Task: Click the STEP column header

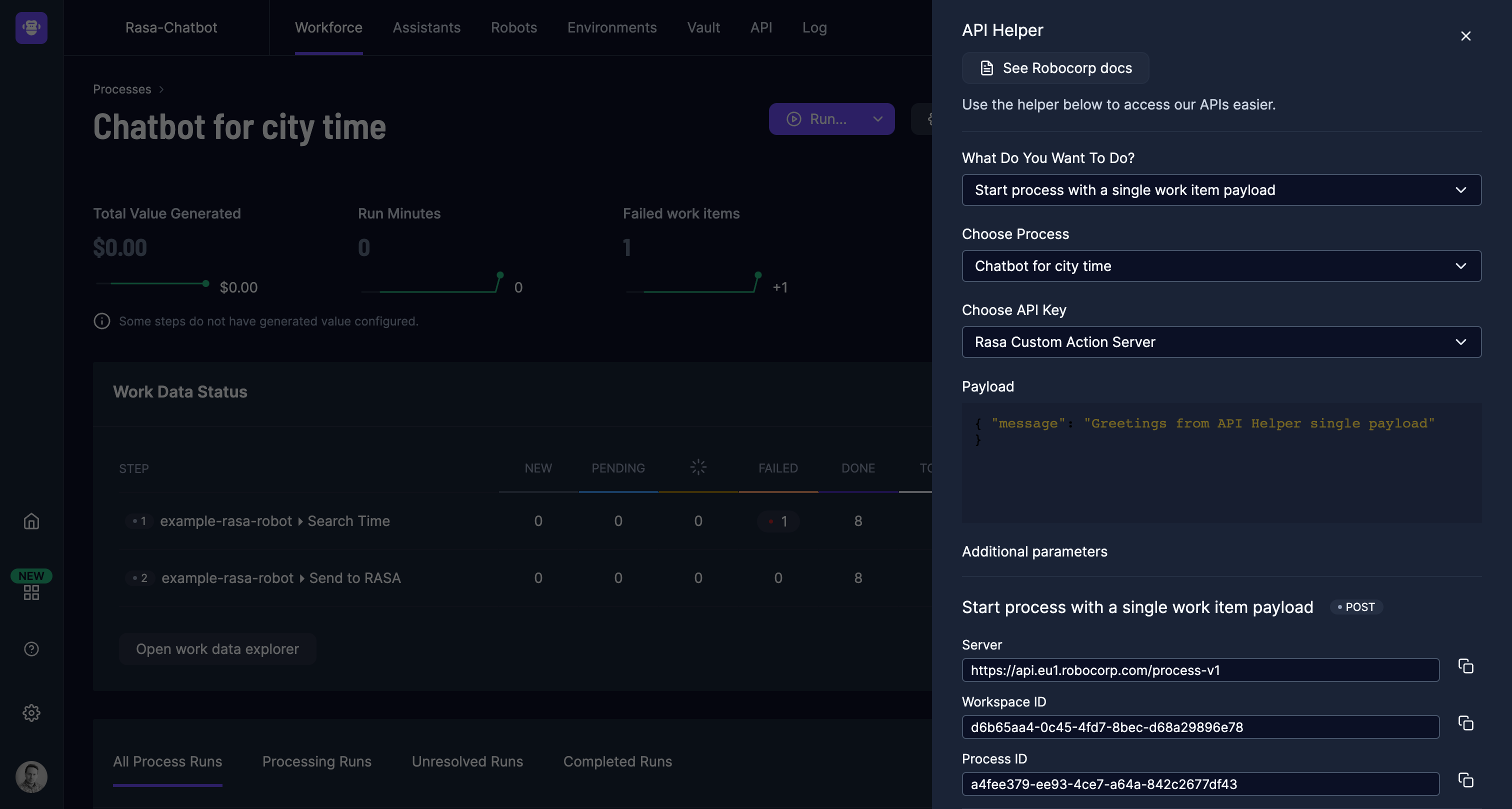Action: pos(134,468)
